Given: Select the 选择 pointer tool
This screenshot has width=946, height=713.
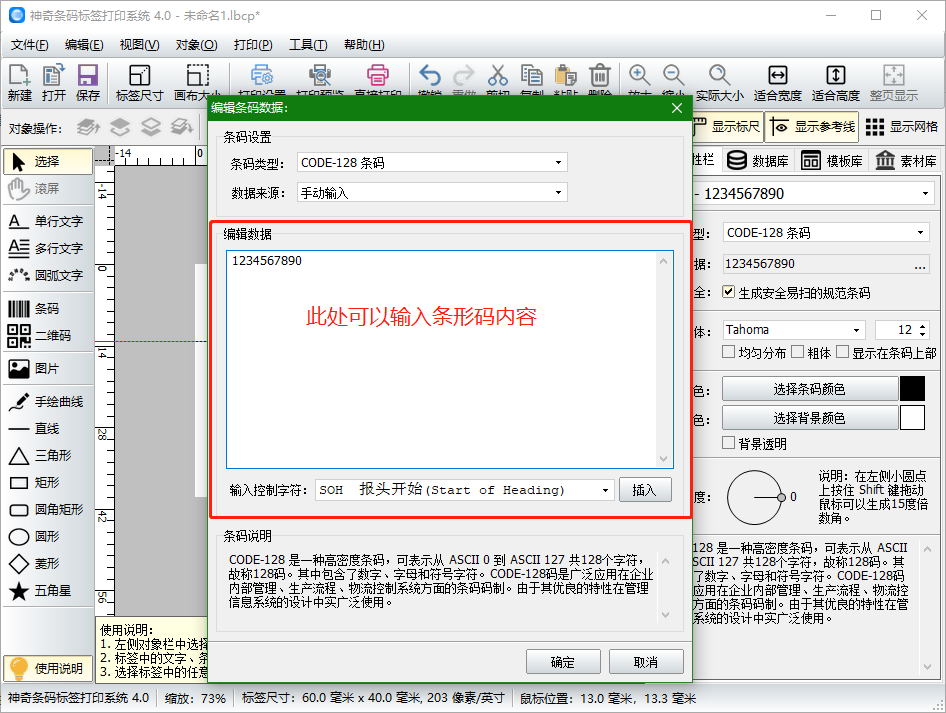Looking at the screenshot, I should tap(48, 162).
